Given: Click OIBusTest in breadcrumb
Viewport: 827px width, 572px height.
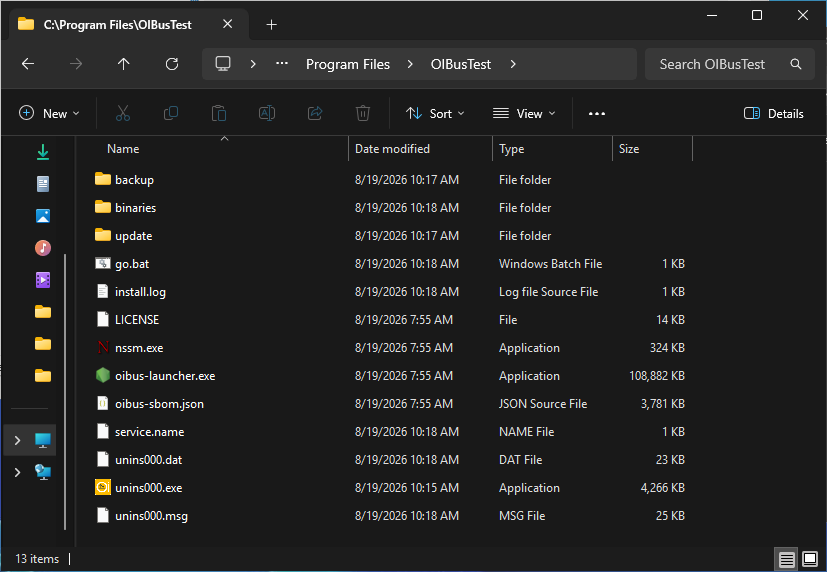Looking at the screenshot, I should tap(460, 64).
